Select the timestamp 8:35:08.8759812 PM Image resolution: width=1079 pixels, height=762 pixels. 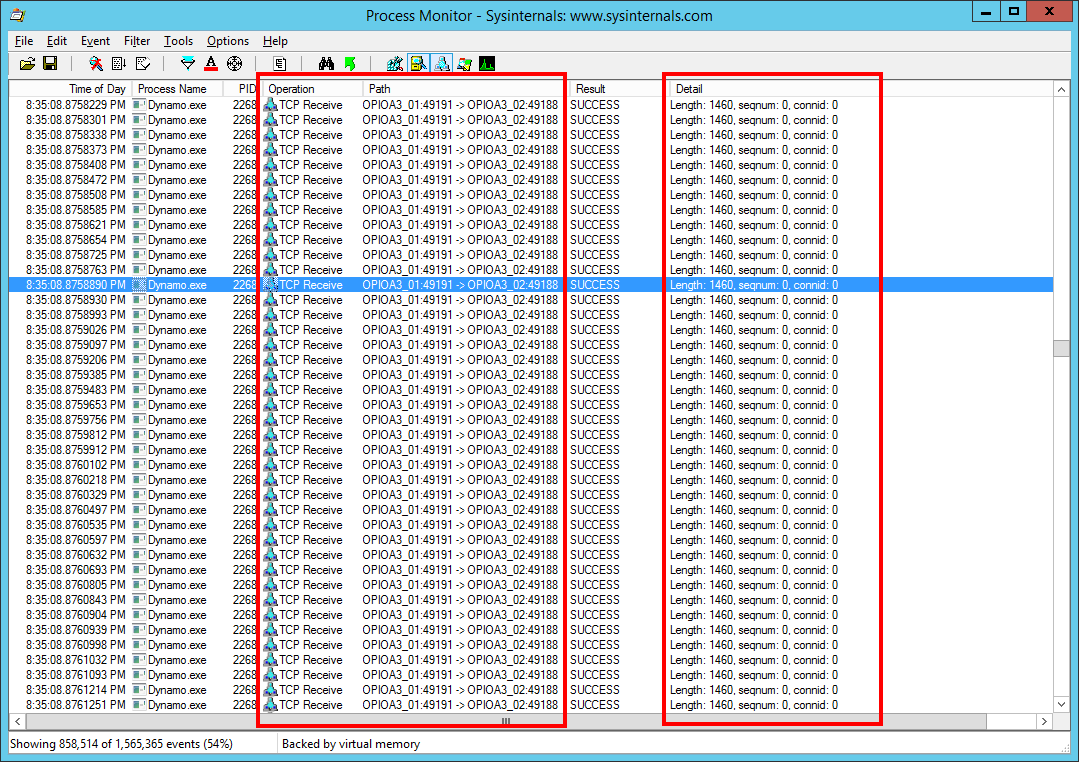[x=76, y=434]
